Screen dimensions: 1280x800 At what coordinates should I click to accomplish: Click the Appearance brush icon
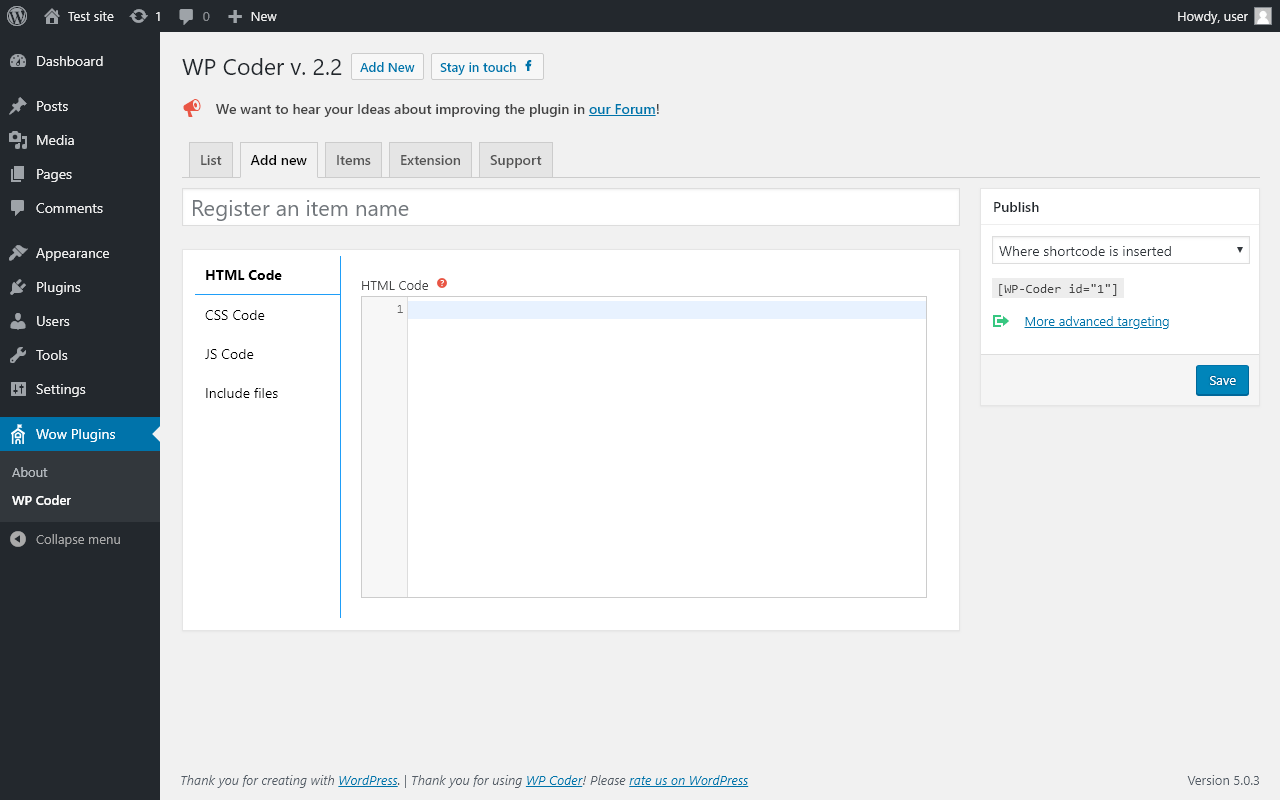(x=18, y=253)
